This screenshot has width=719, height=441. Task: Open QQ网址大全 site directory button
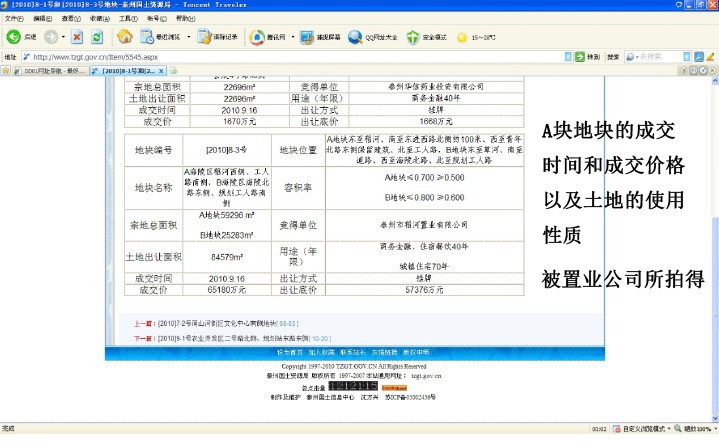[x=372, y=37]
